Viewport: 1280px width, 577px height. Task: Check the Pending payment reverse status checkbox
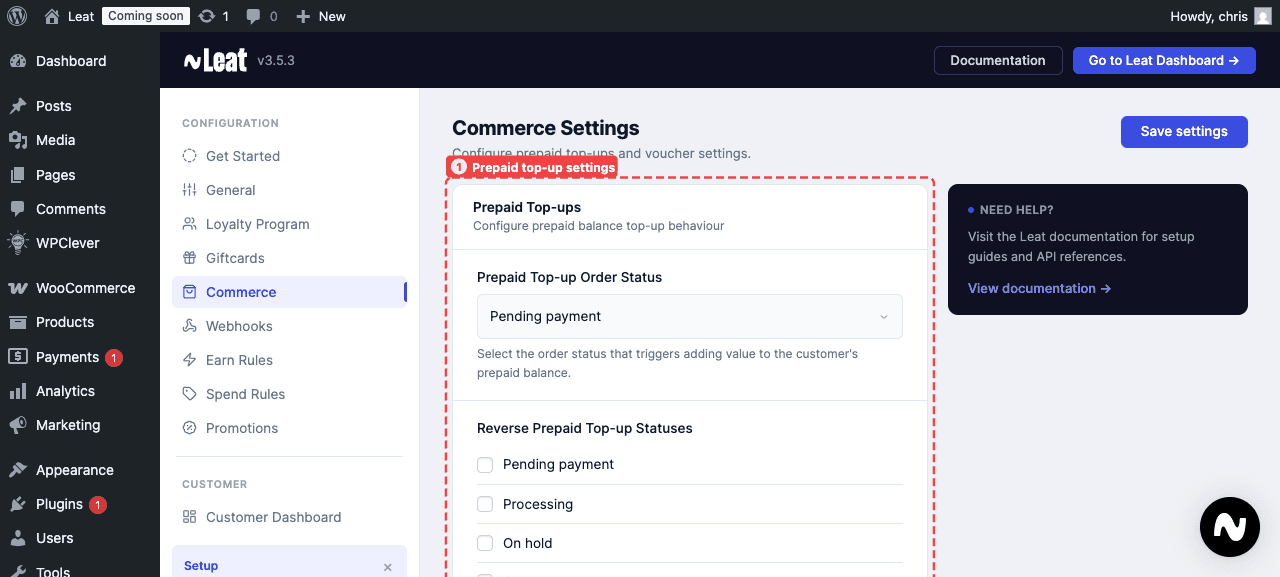point(485,465)
